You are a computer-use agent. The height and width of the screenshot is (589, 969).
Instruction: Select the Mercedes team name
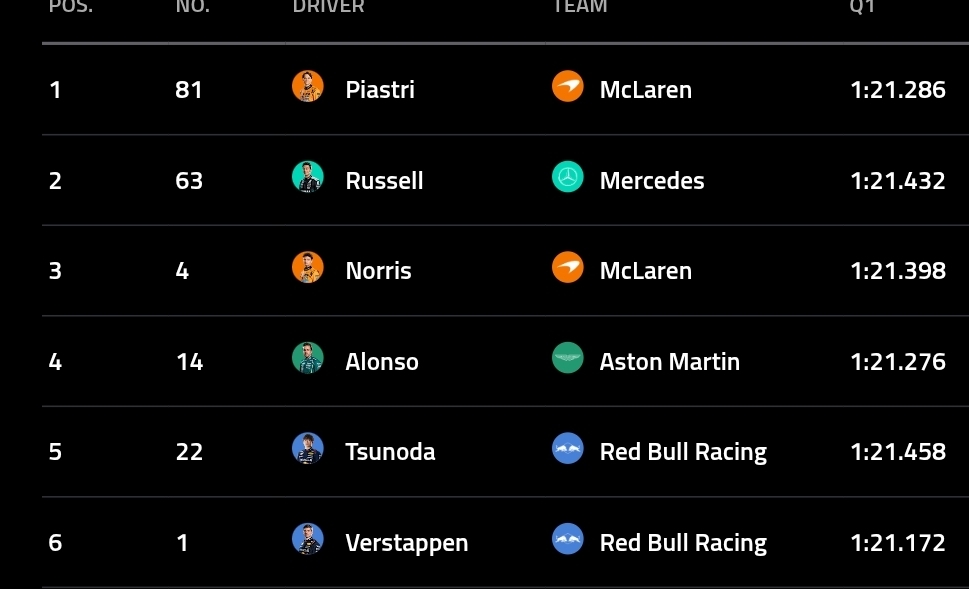pyautogui.click(x=652, y=181)
